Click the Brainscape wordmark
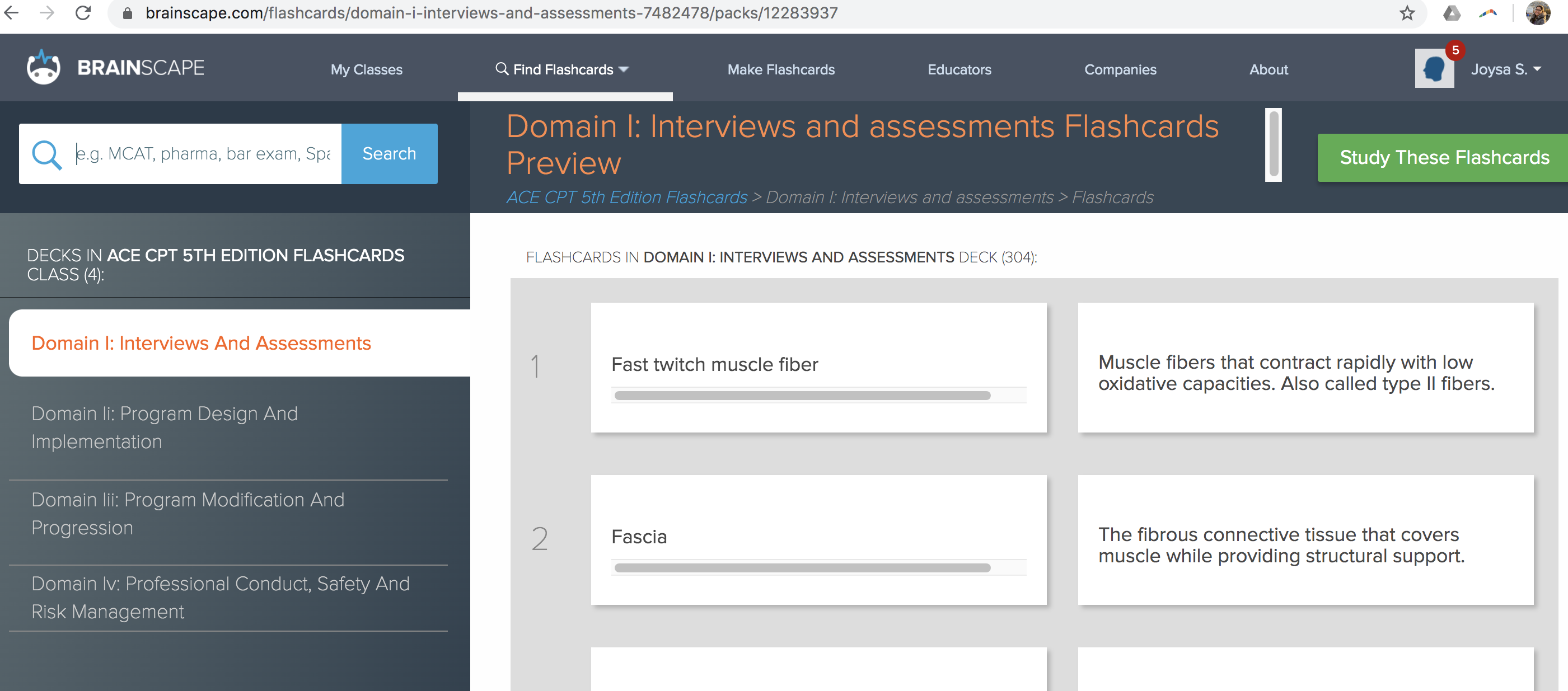This screenshot has width=1568, height=691. click(x=141, y=68)
